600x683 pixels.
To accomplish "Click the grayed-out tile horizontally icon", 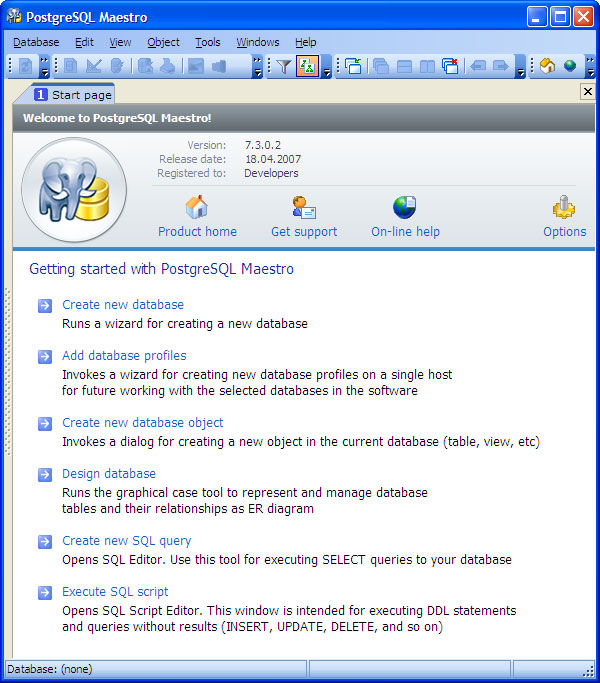I will (x=404, y=66).
